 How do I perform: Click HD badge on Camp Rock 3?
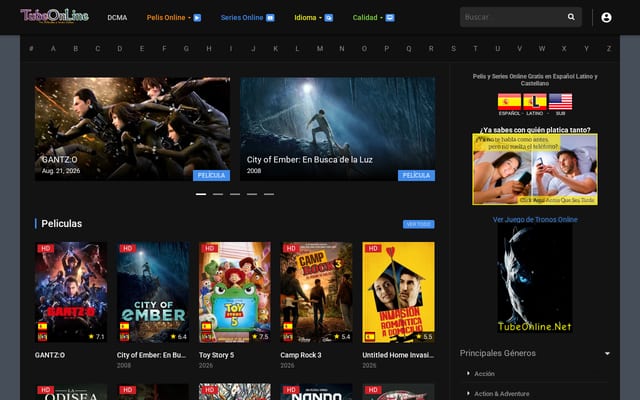pyautogui.click(x=291, y=248)
